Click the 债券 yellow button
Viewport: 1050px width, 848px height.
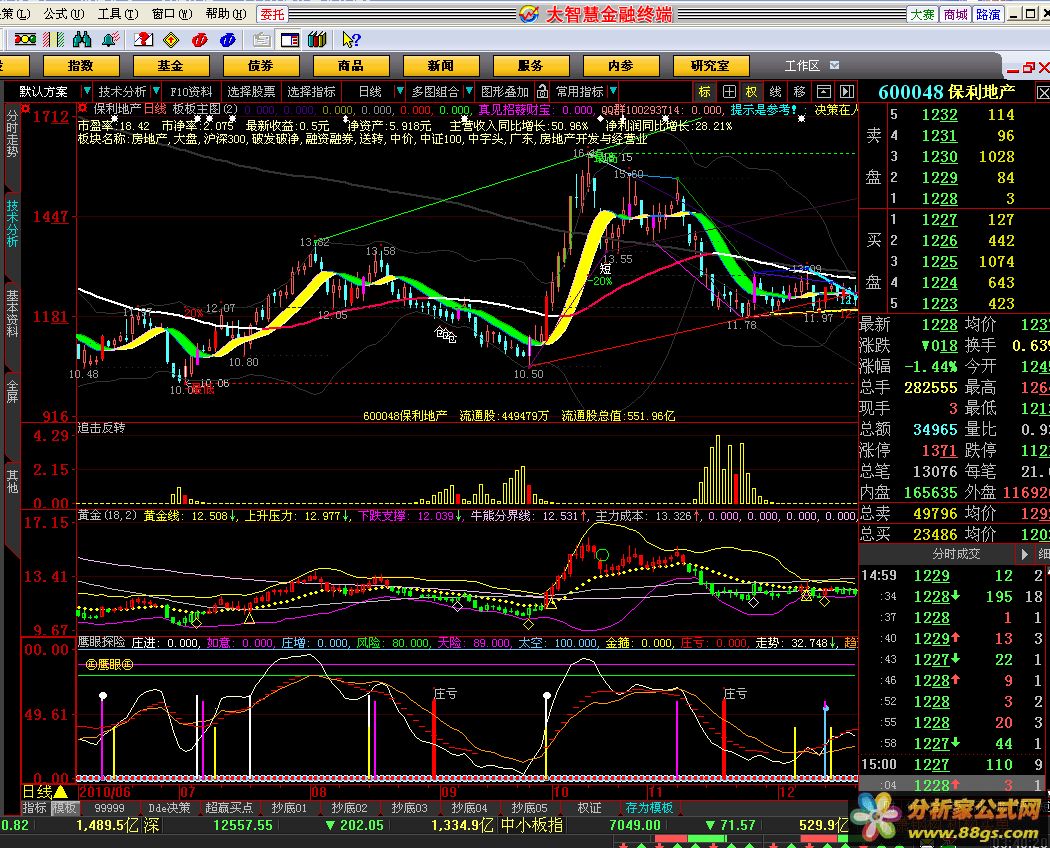[261, 66]
